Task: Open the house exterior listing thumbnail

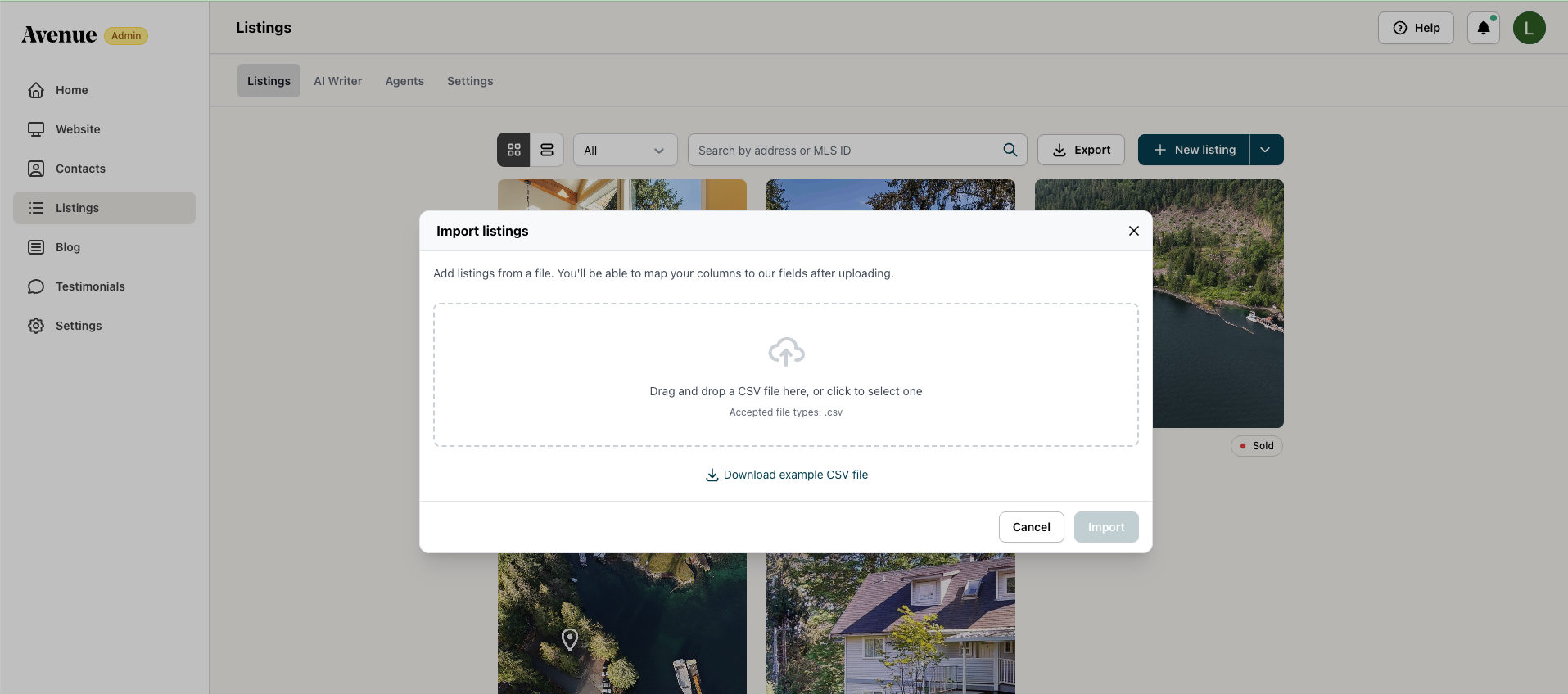Action: pyautogui.click(x=891, y=624)
